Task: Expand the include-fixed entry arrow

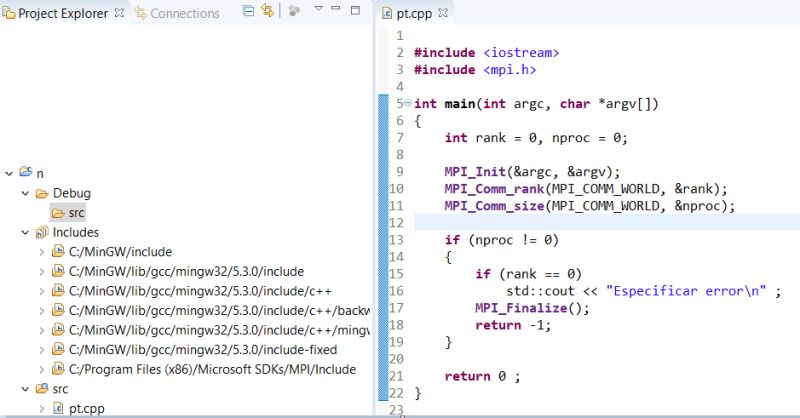Action: pyautogui.click(x=42, y=350)
